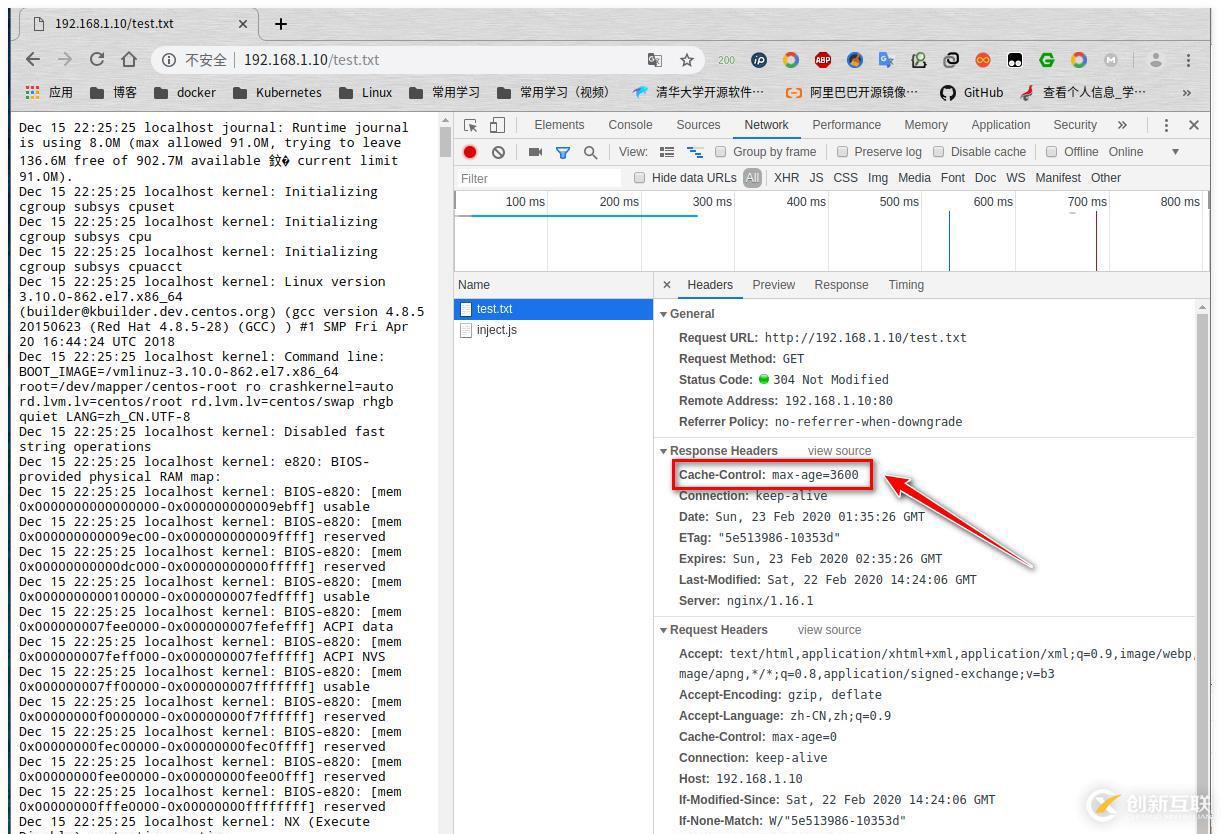
Task: Select the test.txt request row
Action: 554,309
